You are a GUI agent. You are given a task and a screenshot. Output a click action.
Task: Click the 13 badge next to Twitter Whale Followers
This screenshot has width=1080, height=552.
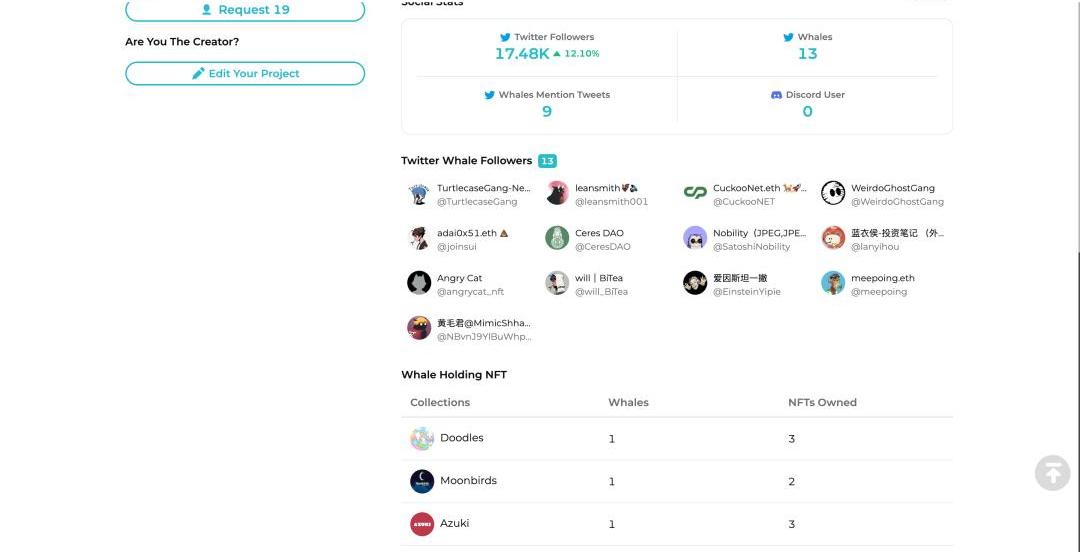click(x=548, y=161)
